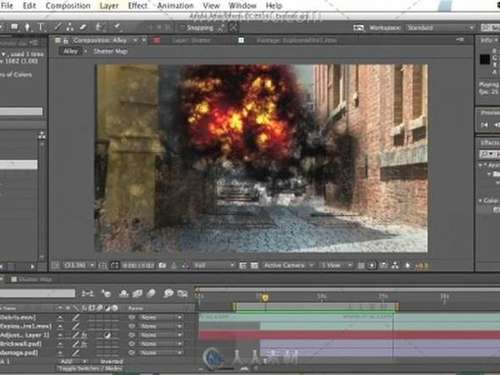Select the Puppet Pin tool

117,27
